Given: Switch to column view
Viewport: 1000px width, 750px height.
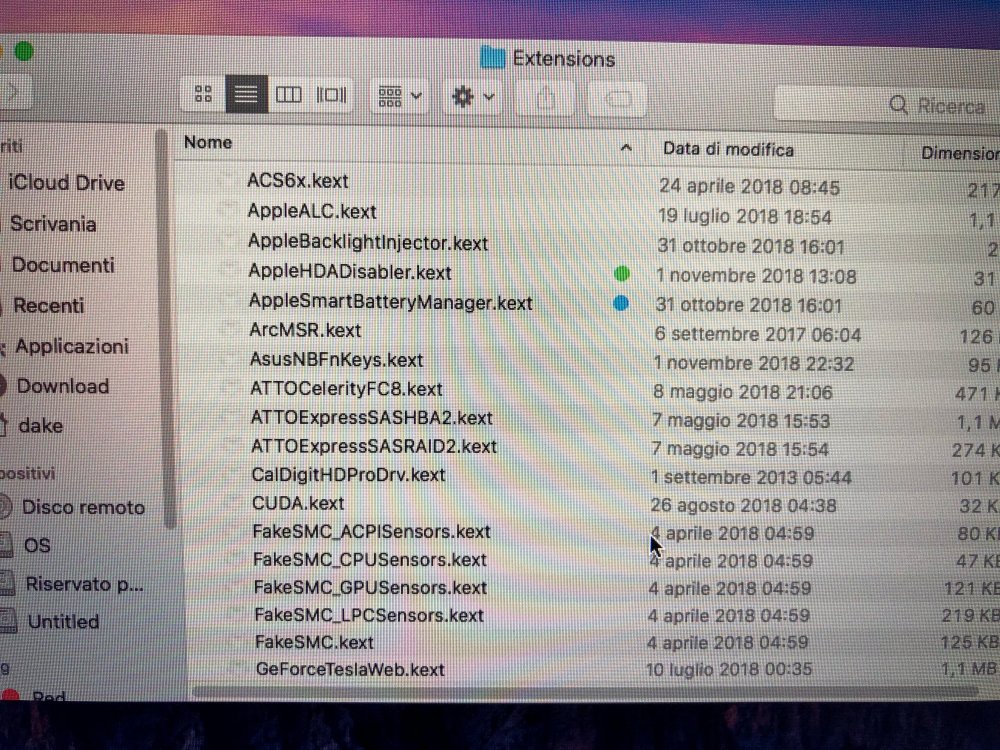Looking at the screenshot, I should click(288, 95).
